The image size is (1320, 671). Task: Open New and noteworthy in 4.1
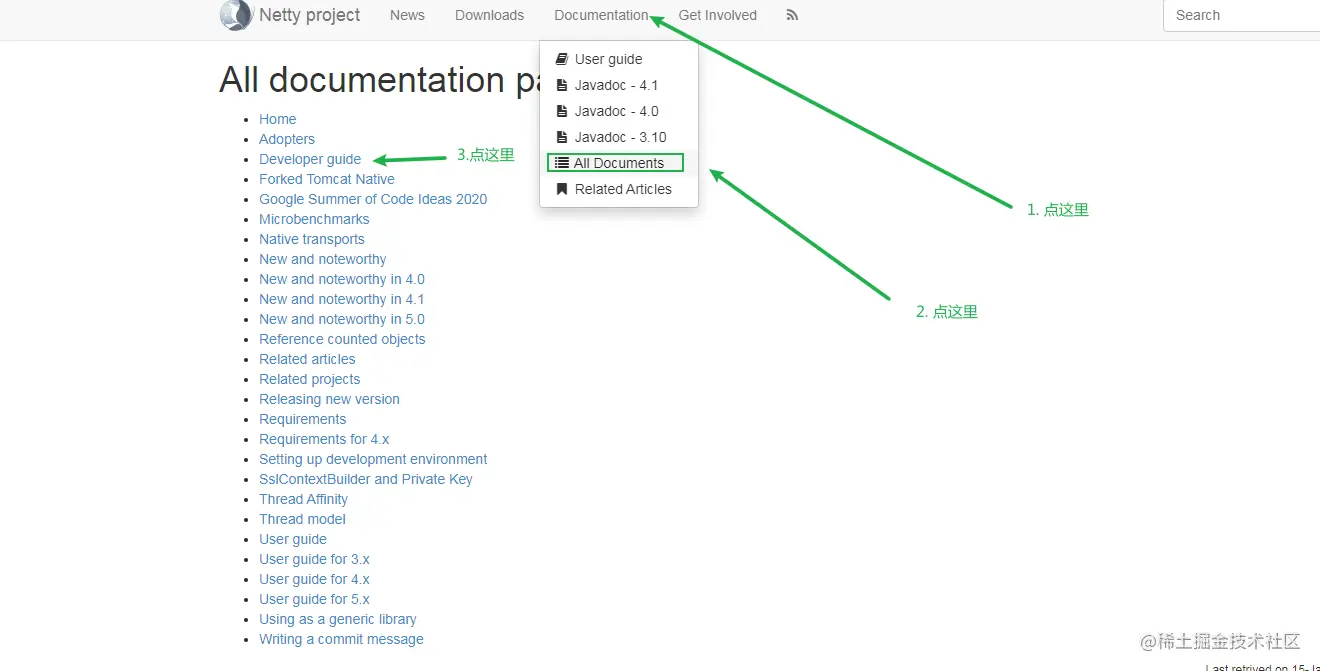pos(342,299)
